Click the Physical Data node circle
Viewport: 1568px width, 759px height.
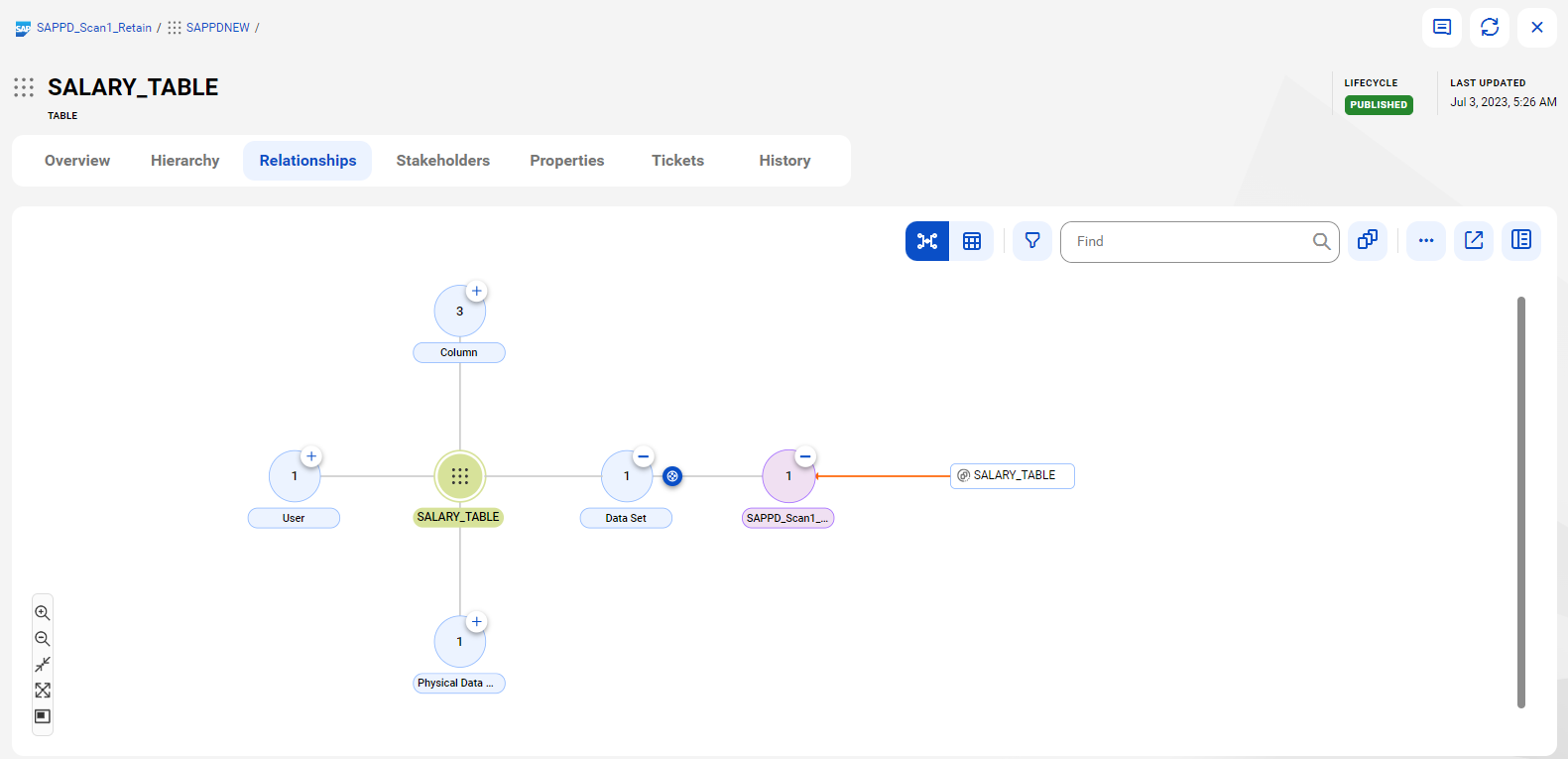pyautogui.click(x=460, y=642)
